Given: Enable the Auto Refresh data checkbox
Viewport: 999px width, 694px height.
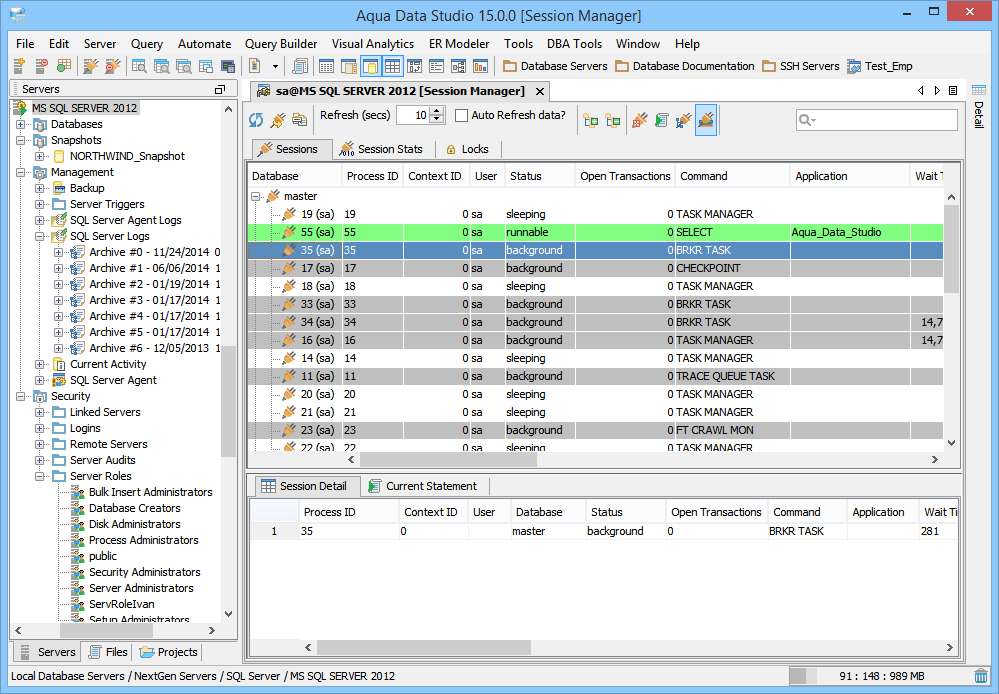Looking at the screenshot, I should tap(461, 116).
